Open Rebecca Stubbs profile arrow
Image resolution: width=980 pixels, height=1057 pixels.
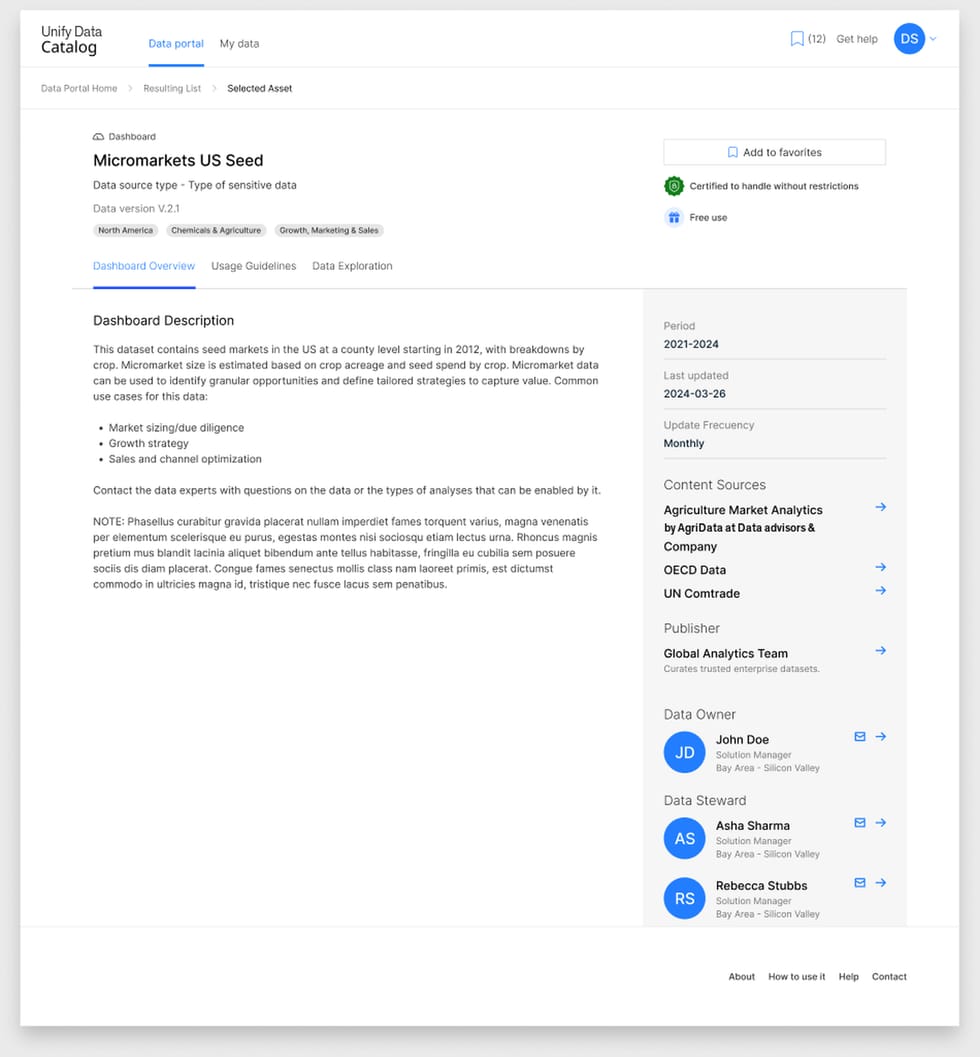pyautogui.click(x=880, y=883)
